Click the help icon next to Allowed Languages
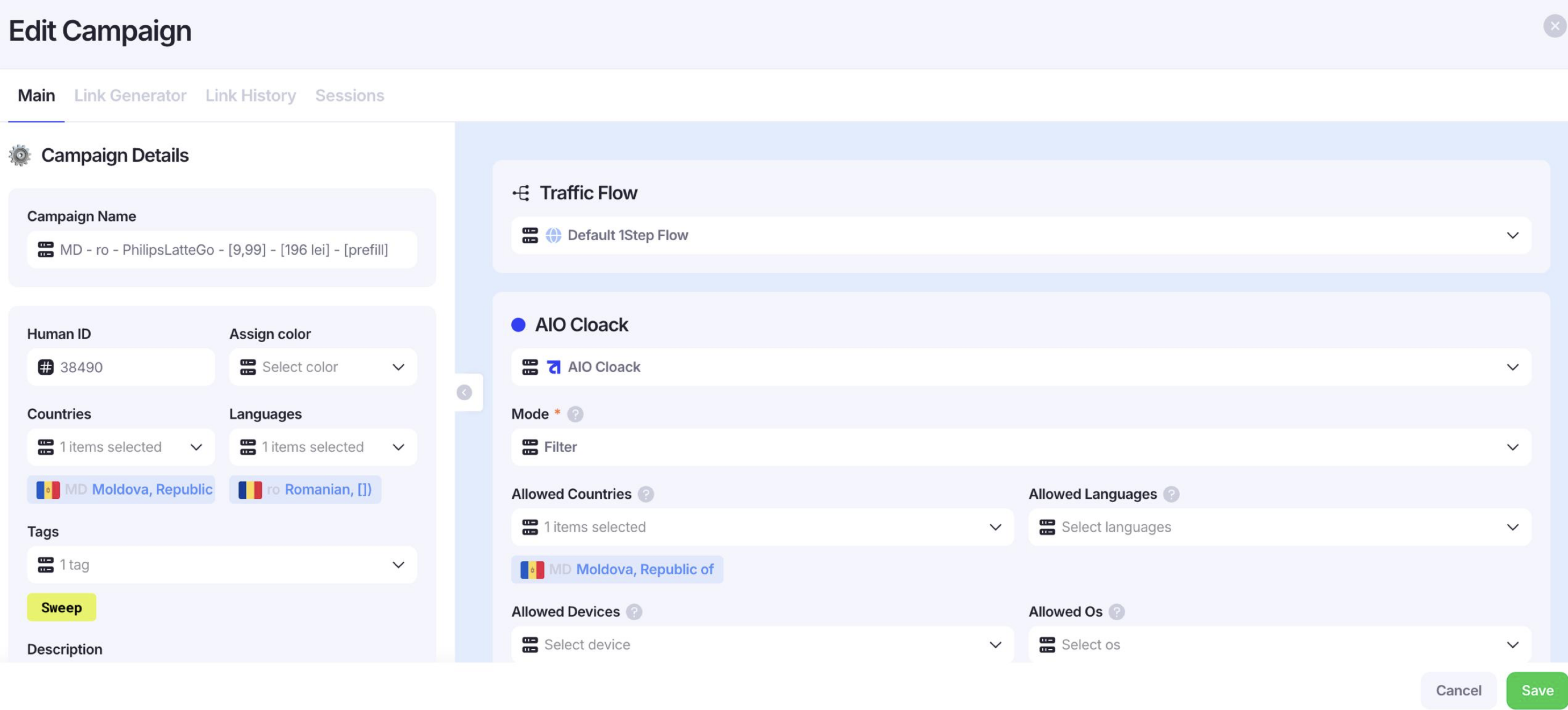1568x710 pixels. [x=1171, y=495]
